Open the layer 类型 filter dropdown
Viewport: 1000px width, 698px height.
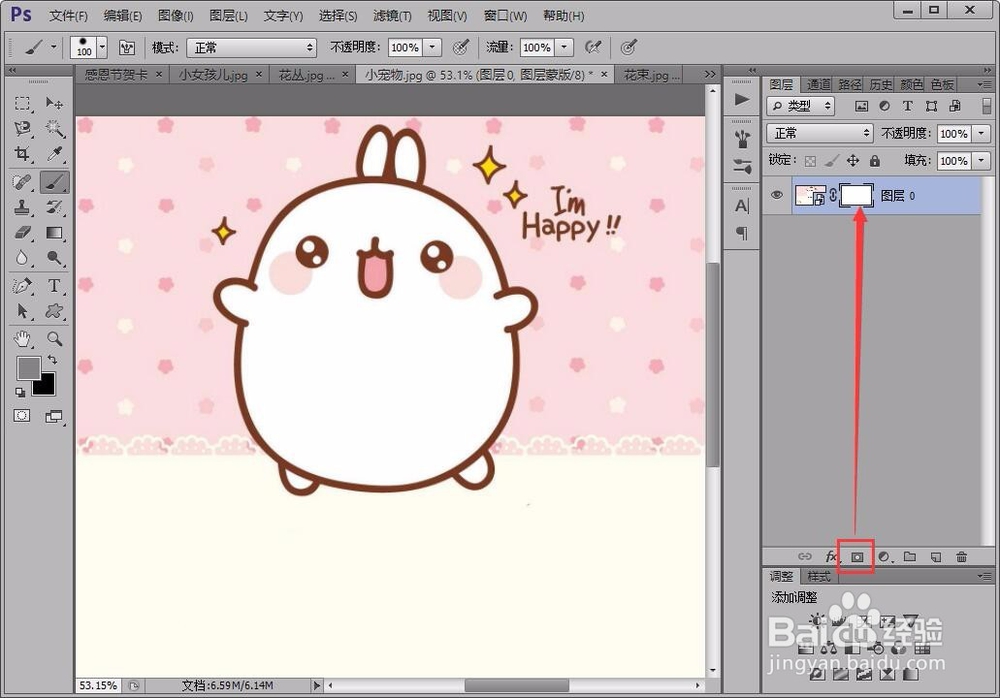coord(800,106)
